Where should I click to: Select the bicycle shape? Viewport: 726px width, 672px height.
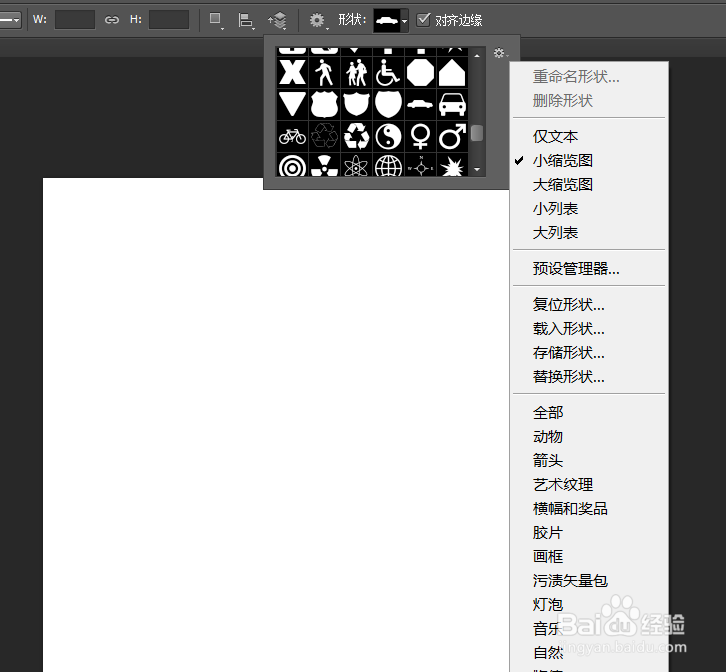point(292,137)
